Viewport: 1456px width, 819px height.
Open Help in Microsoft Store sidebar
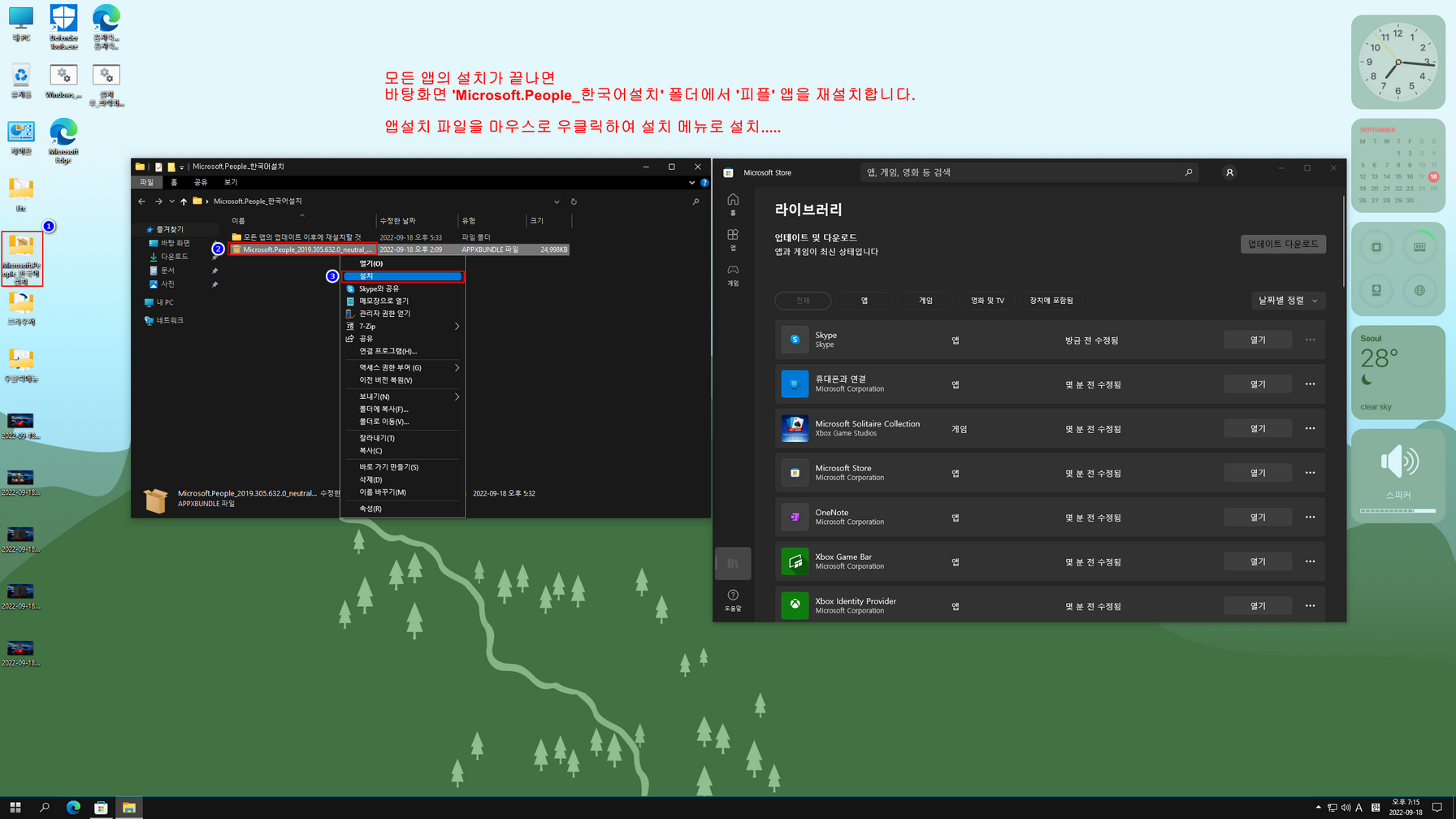(733, 600)
